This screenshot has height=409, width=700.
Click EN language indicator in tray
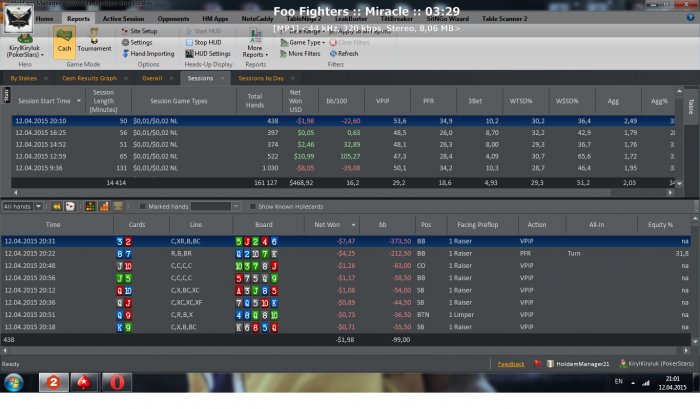pos(618,381)
